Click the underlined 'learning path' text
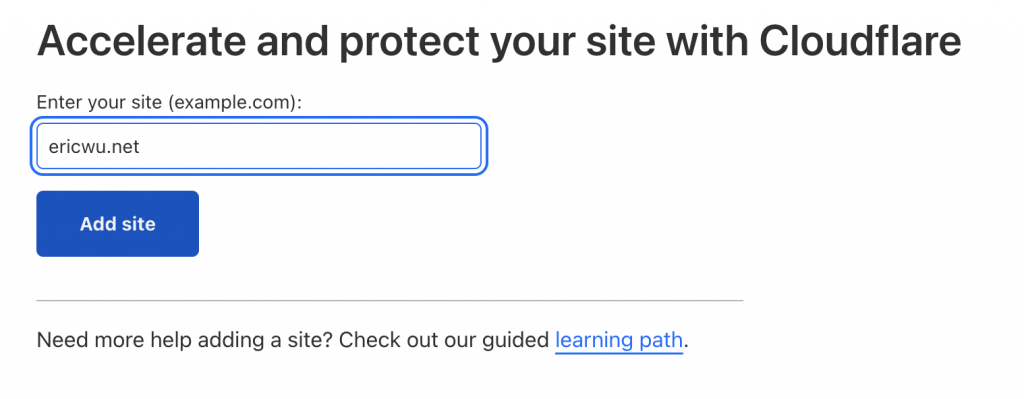The height and width of the screenshot is (399, 1024). [618, 341]
